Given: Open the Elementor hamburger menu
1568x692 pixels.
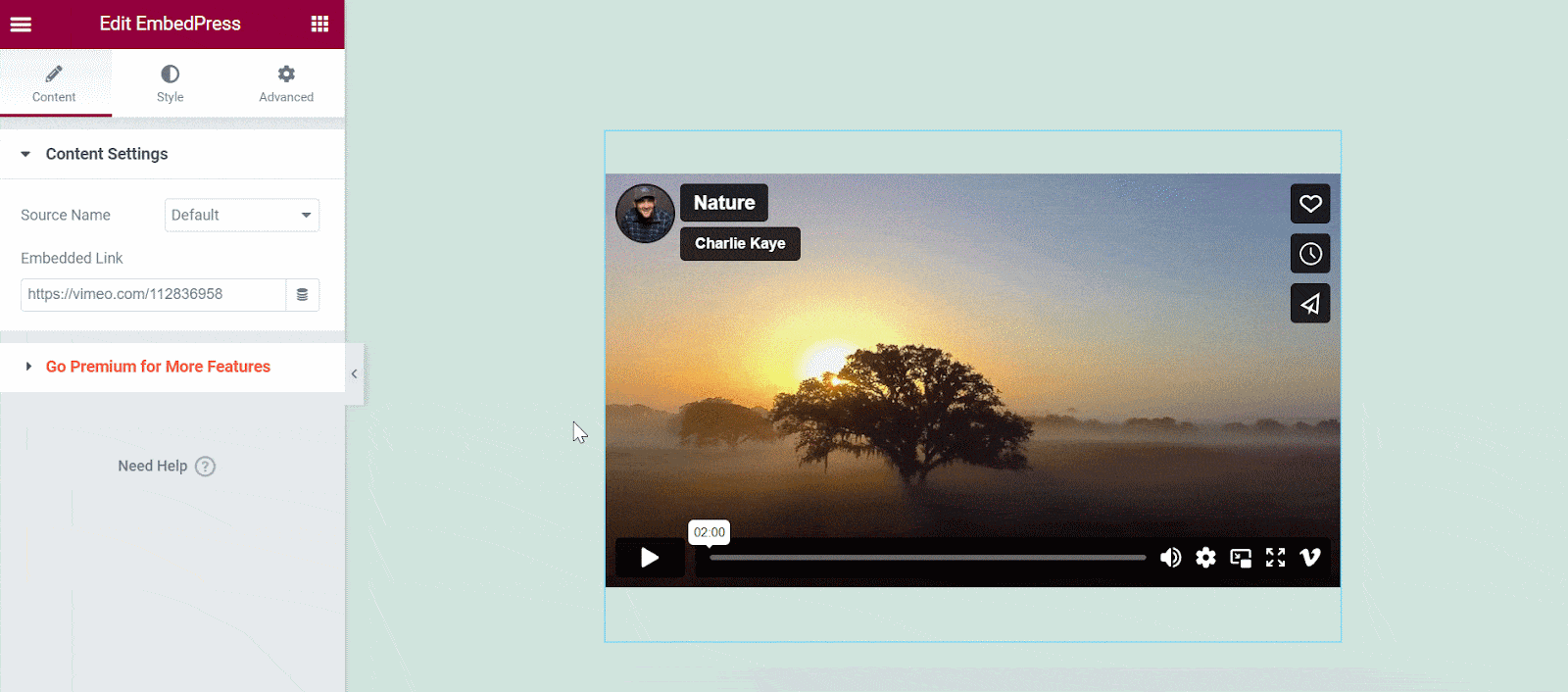Looking at the screenshot, I should (x=21, y=25).
